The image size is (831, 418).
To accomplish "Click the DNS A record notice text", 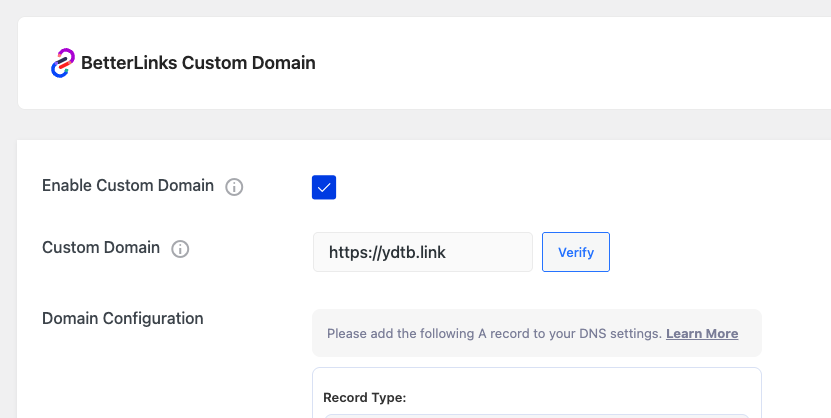I will pyautogui.click(x=494, y=334).
